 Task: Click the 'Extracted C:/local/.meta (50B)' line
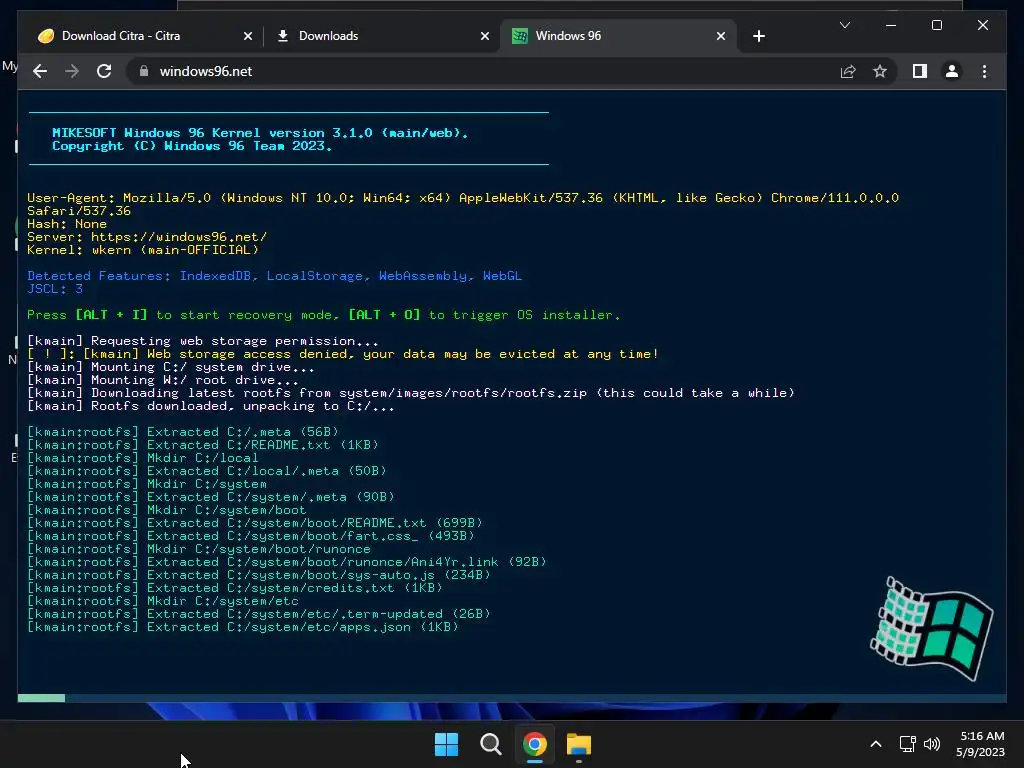[x=206, y=471]
